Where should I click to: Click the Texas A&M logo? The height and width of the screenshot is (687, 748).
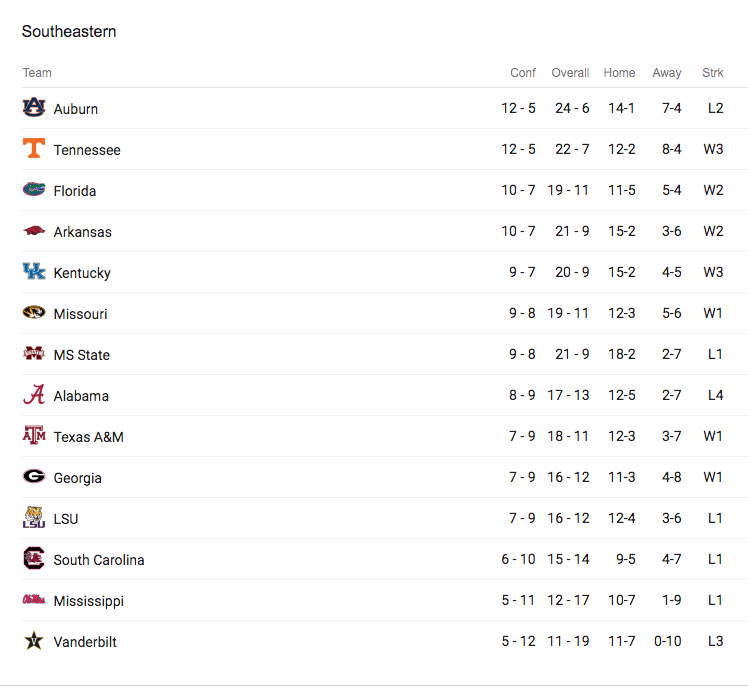[x=34, y=436]
